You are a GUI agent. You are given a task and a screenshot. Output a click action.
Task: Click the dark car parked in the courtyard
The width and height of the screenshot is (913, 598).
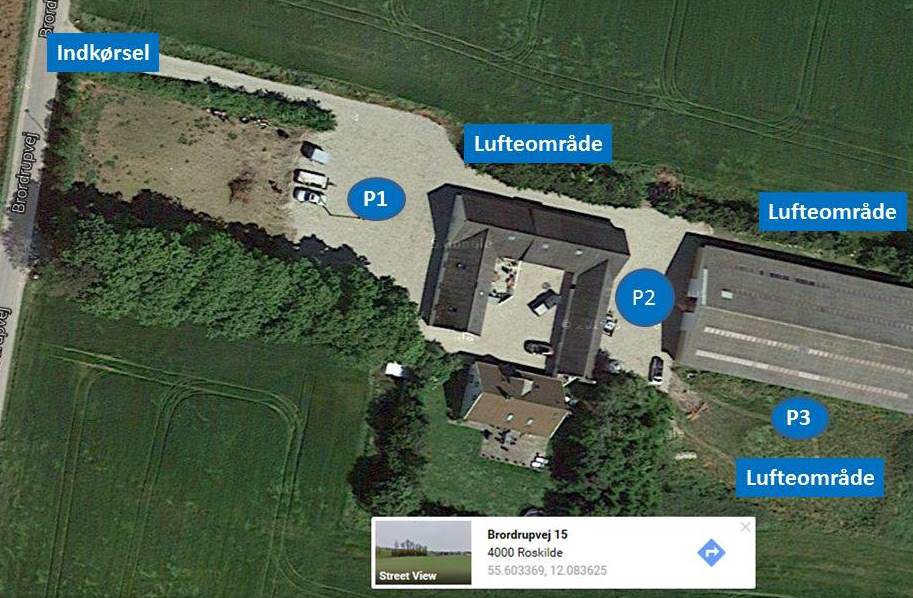click(538, 348)
